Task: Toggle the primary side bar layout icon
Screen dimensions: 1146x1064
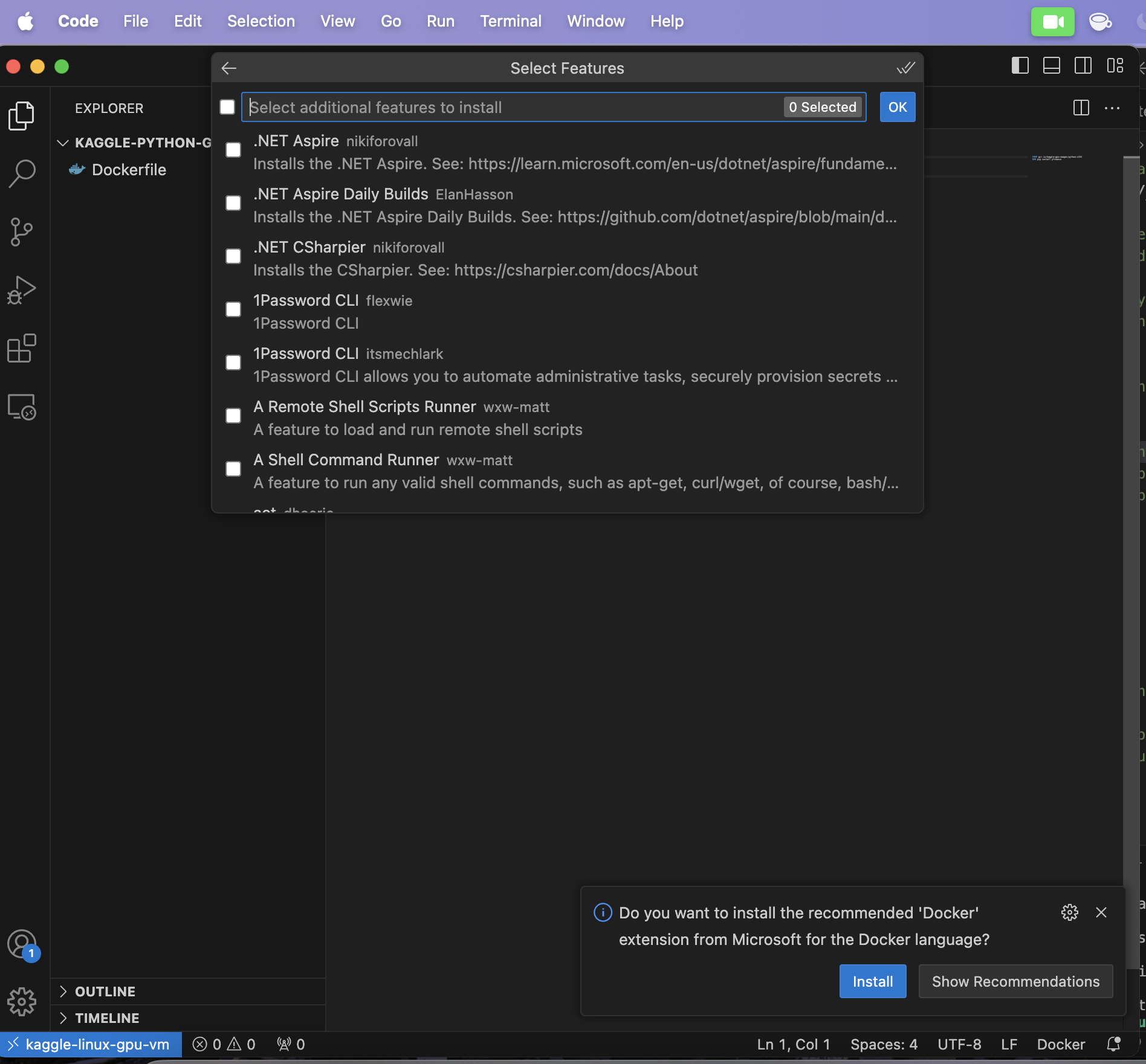Action: click(1020, 65)
